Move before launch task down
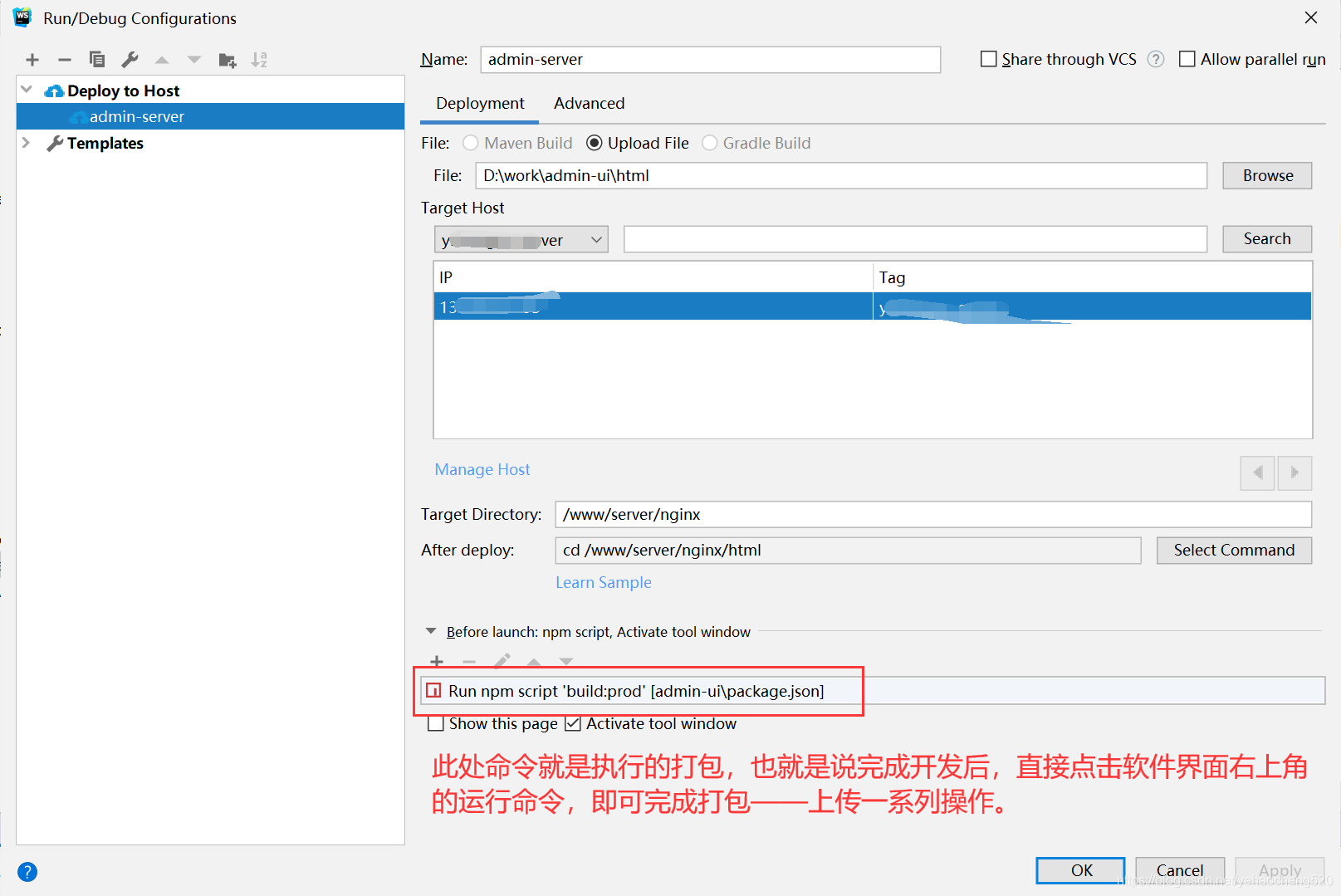Image resolution: width=1341 pixels, height=896 pixels. click(566, 661)
